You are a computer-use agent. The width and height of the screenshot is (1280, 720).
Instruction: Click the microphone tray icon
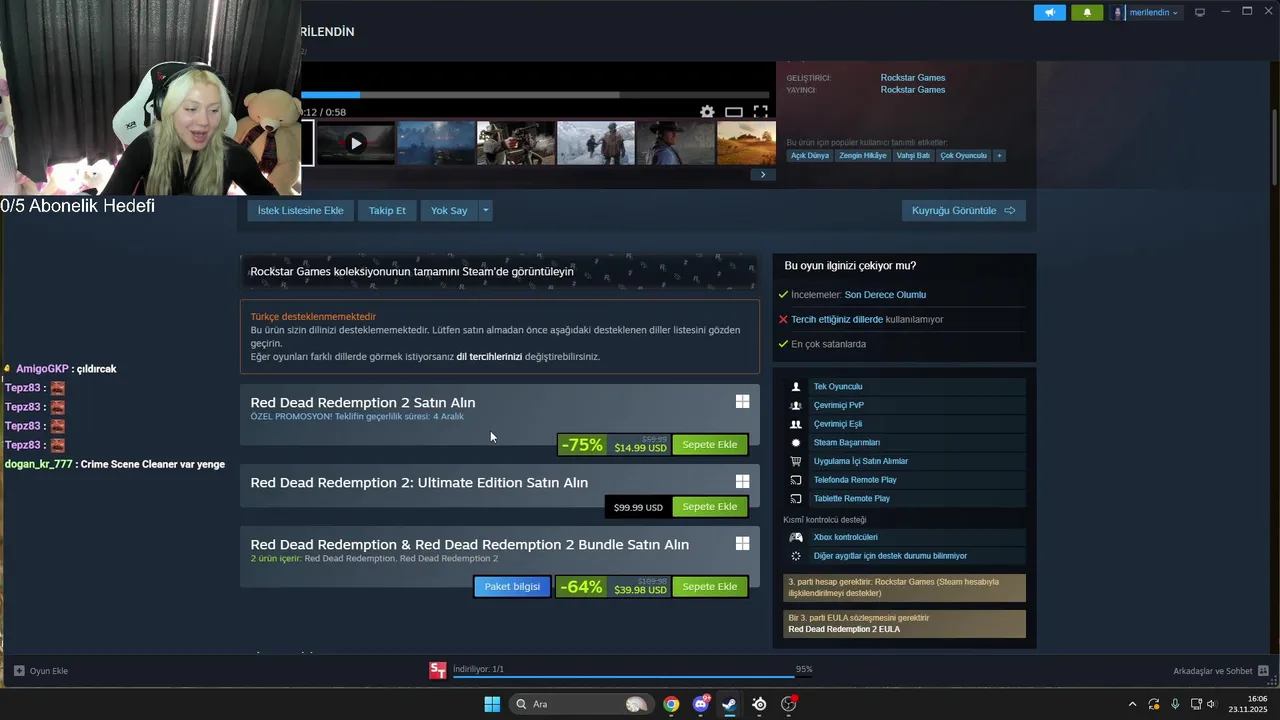pos(1175,704)
